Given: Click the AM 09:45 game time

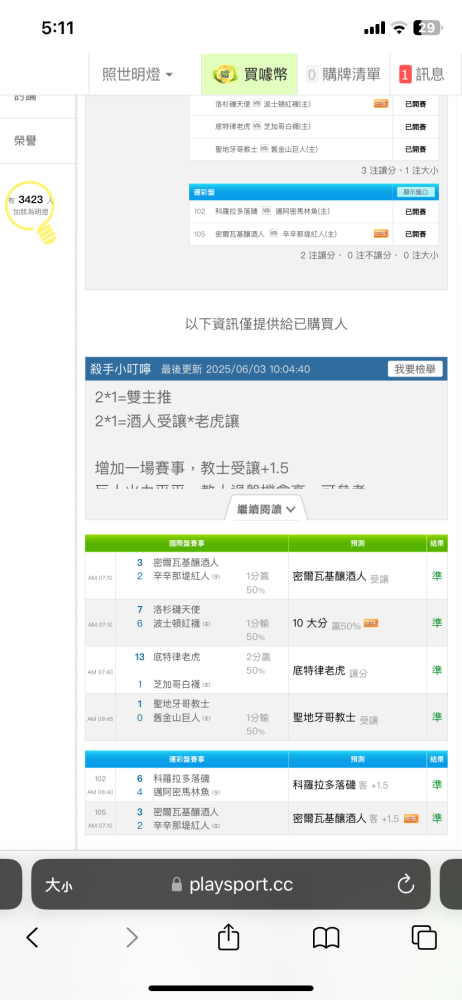Looking at the screenshot, I should (100, 719).
